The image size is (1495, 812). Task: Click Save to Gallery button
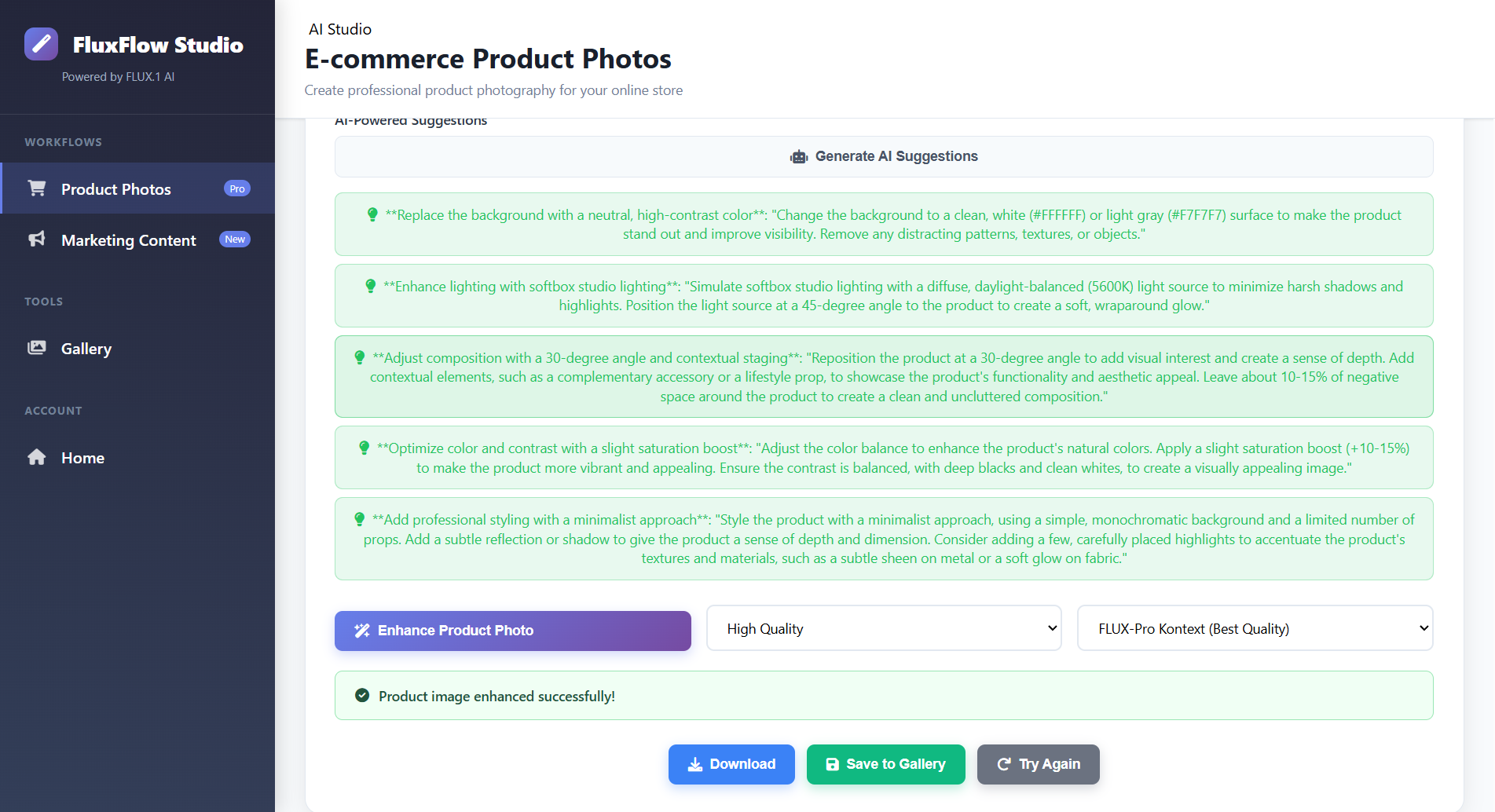pyautogui.click(x=885, y=764)
